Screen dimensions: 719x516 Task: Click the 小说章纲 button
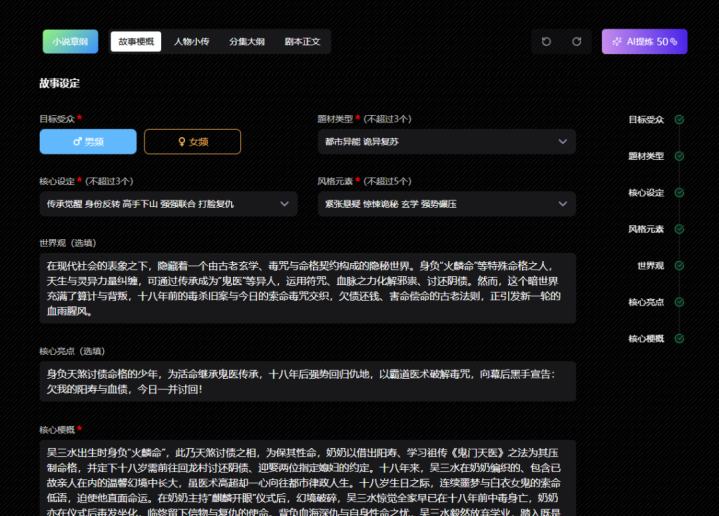pyautogui.click(x=70, y=42)
